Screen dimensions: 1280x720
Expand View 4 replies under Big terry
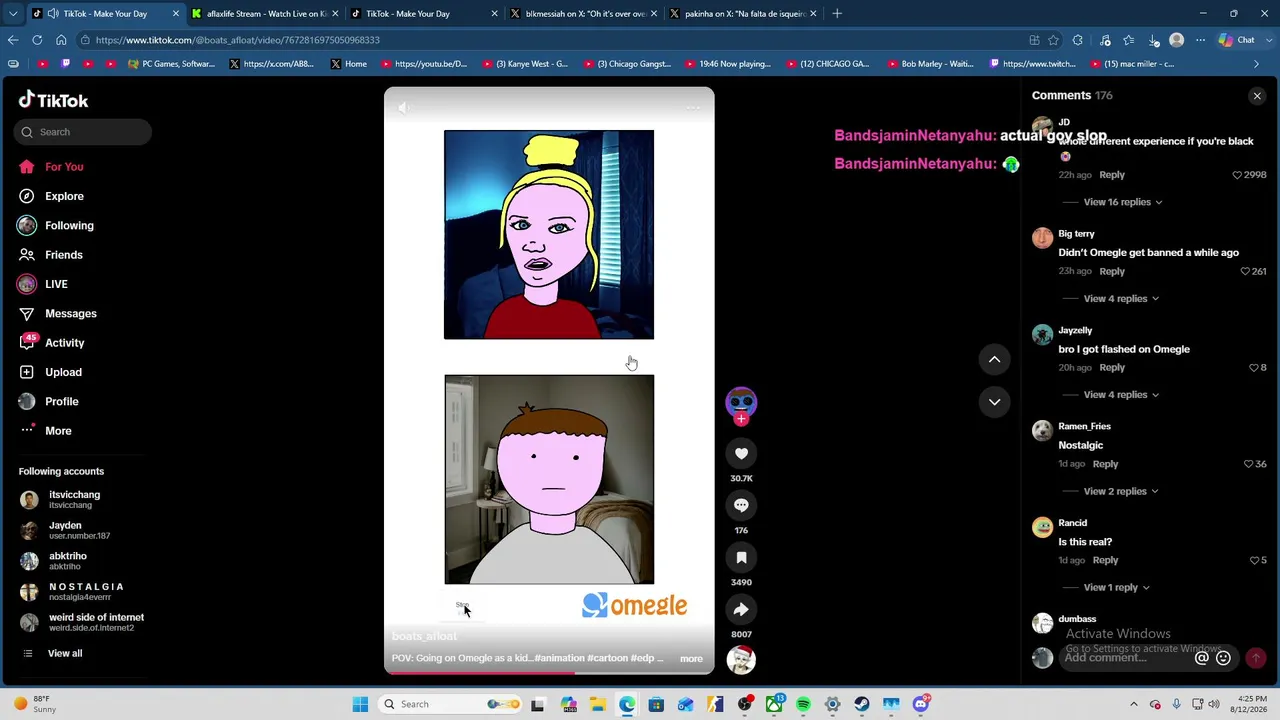click(x=1121, y=298)
